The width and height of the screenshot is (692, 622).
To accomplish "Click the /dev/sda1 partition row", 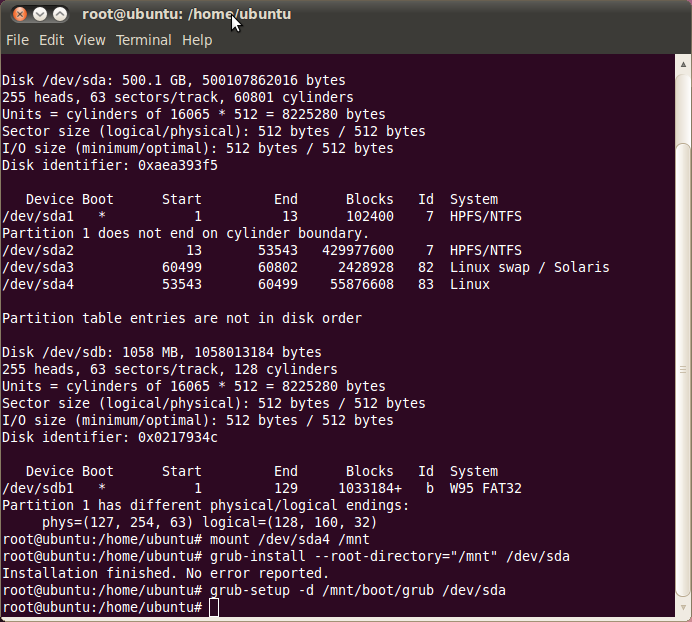I will (262, 216).
